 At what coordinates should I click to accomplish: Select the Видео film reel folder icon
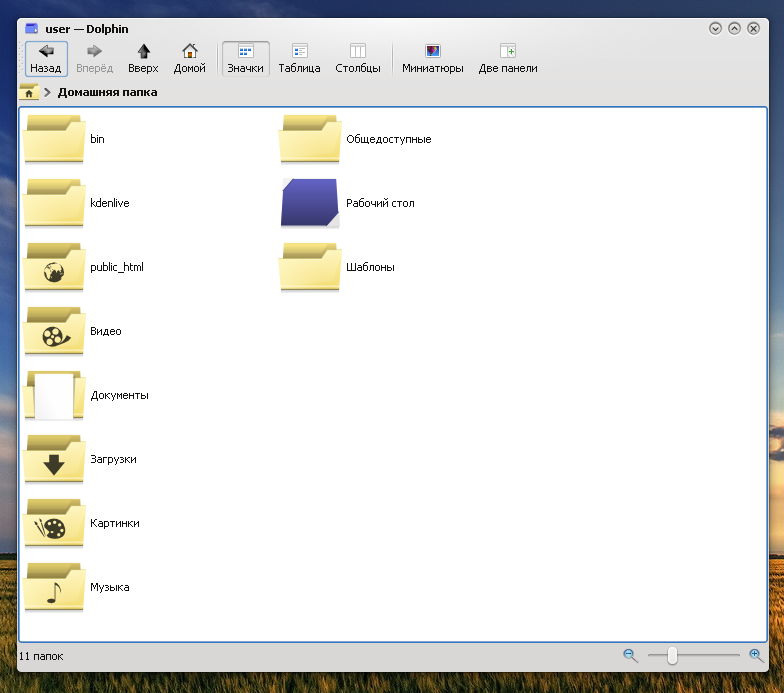[54, 331]
